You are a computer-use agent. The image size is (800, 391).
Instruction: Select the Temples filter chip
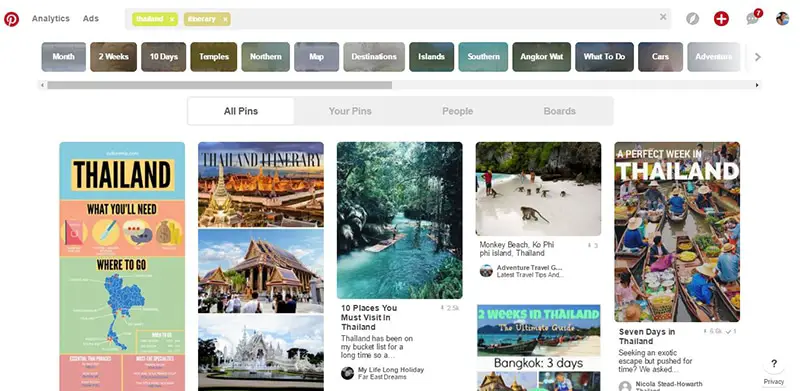point(214,57)
